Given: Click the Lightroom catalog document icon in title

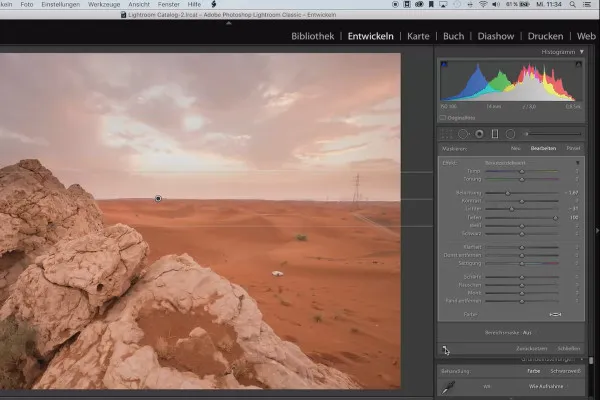Looking at the screenshot, I should [x=123, y=15].
